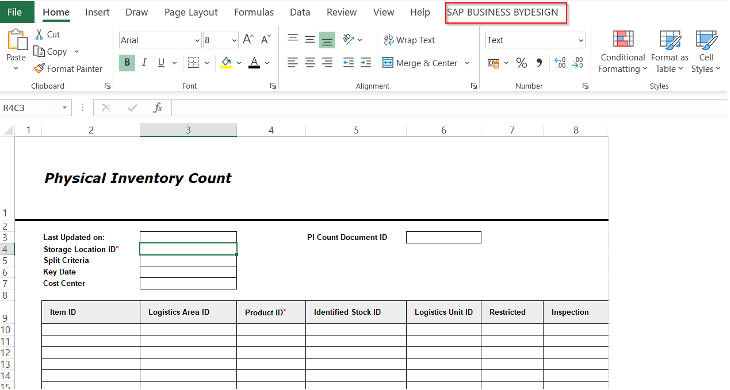Open Format as Table gallery
The width and height of the screenshot is (730, 390).
(x=669, y=51)
